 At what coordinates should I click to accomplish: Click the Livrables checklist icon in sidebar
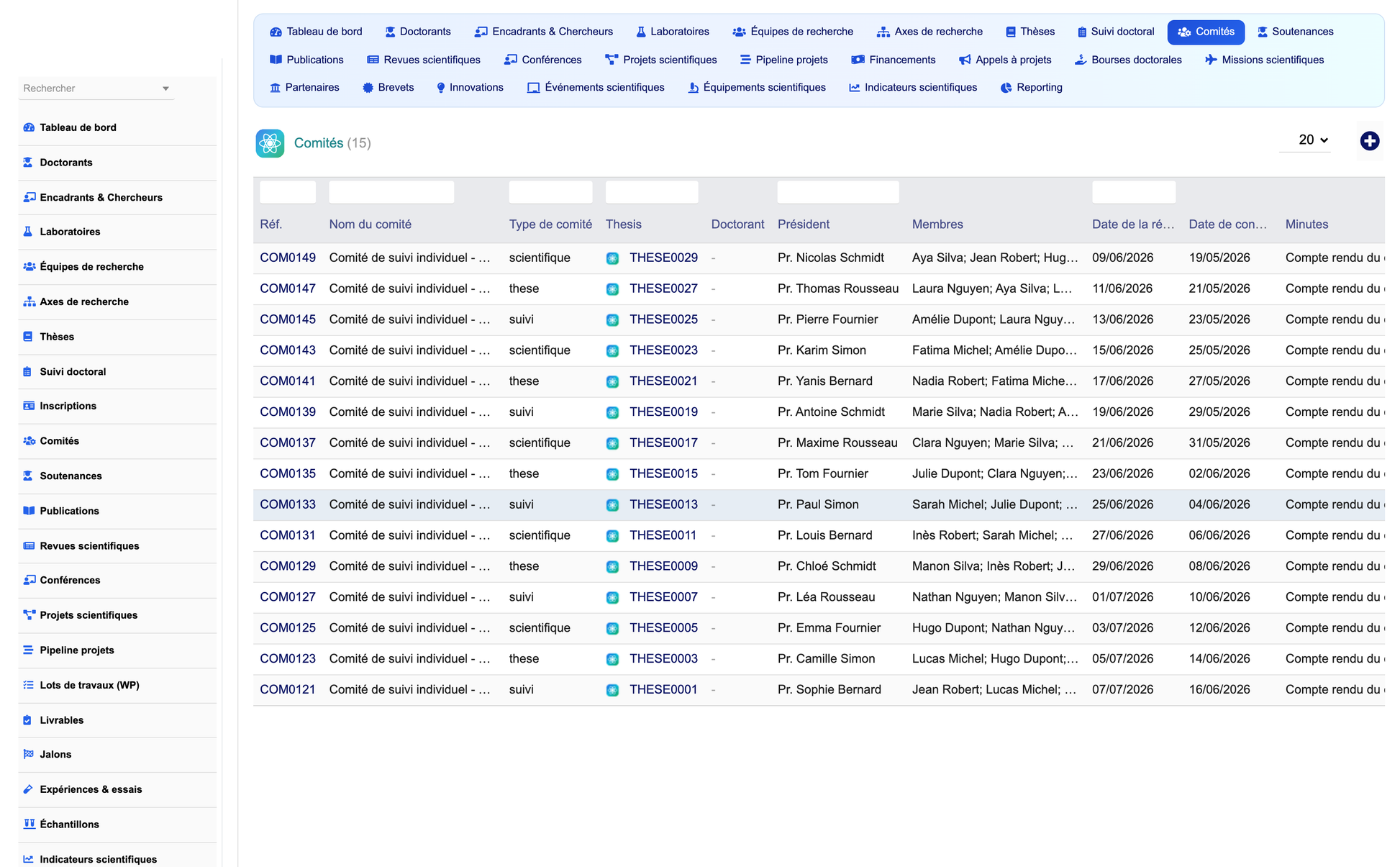[x=27, y=720]
